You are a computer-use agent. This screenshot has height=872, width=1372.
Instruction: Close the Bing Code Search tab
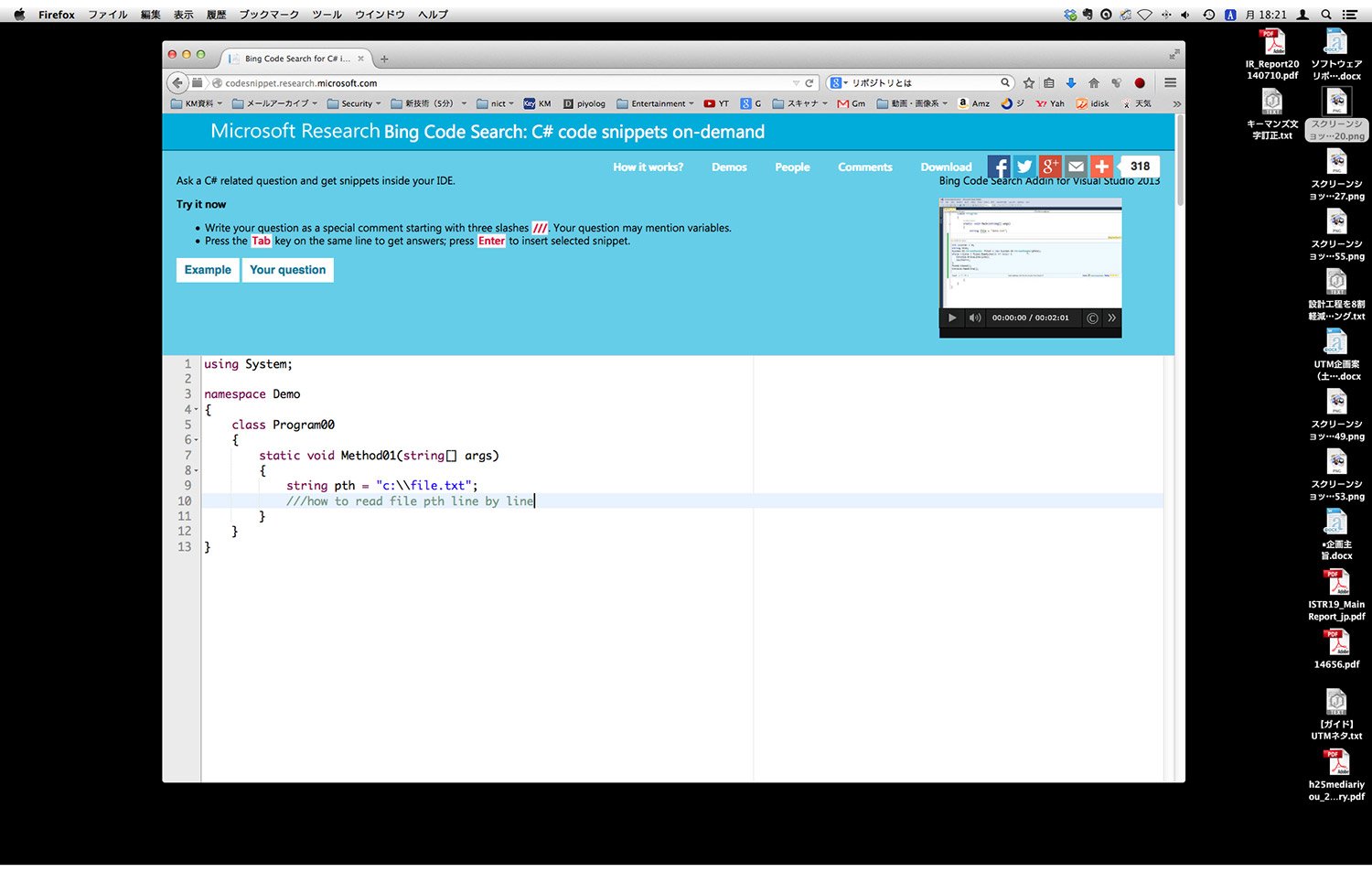[360, 59]
